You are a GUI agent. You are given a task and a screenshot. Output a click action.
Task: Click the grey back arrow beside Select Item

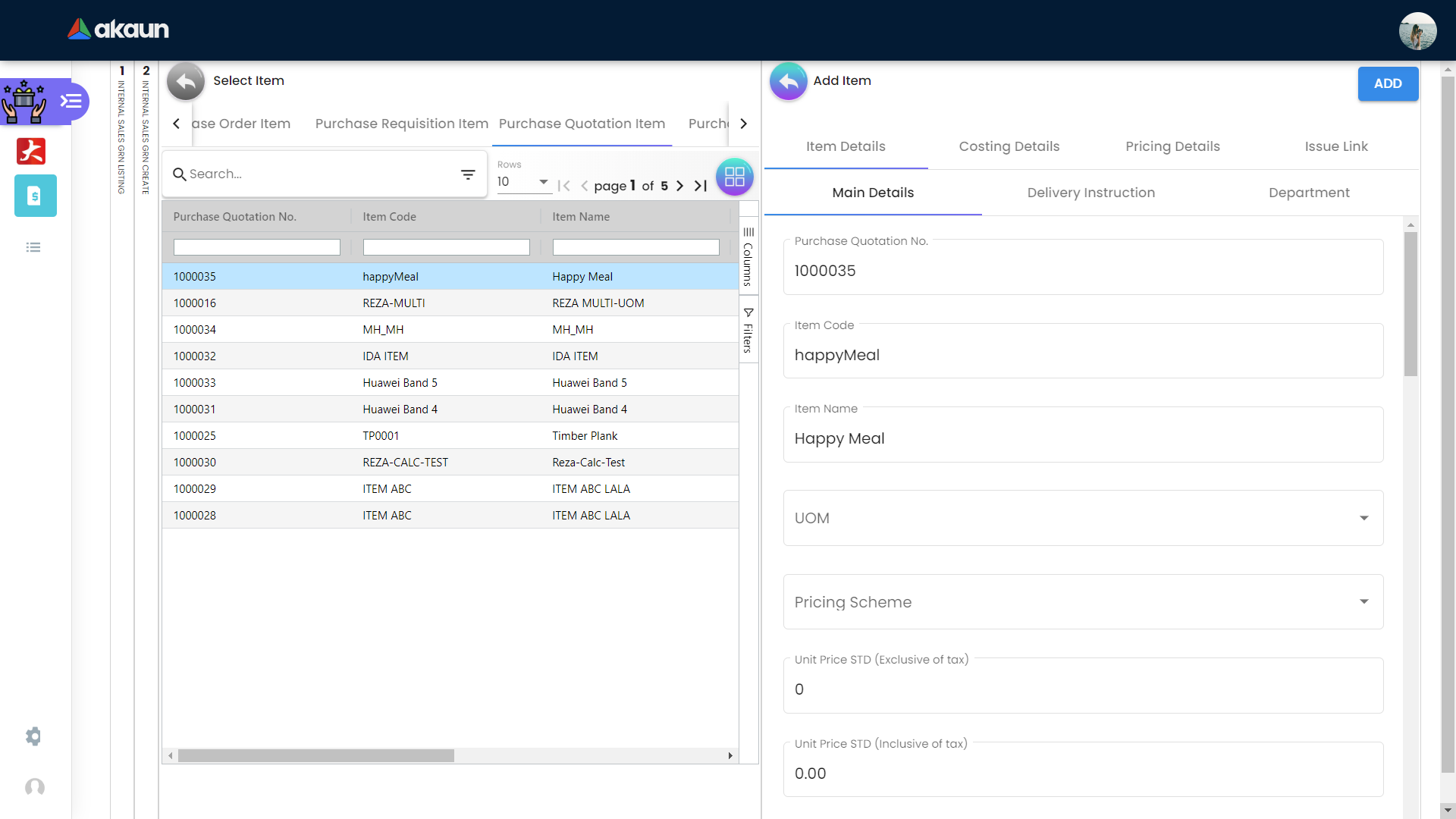(x=186, y=81)
